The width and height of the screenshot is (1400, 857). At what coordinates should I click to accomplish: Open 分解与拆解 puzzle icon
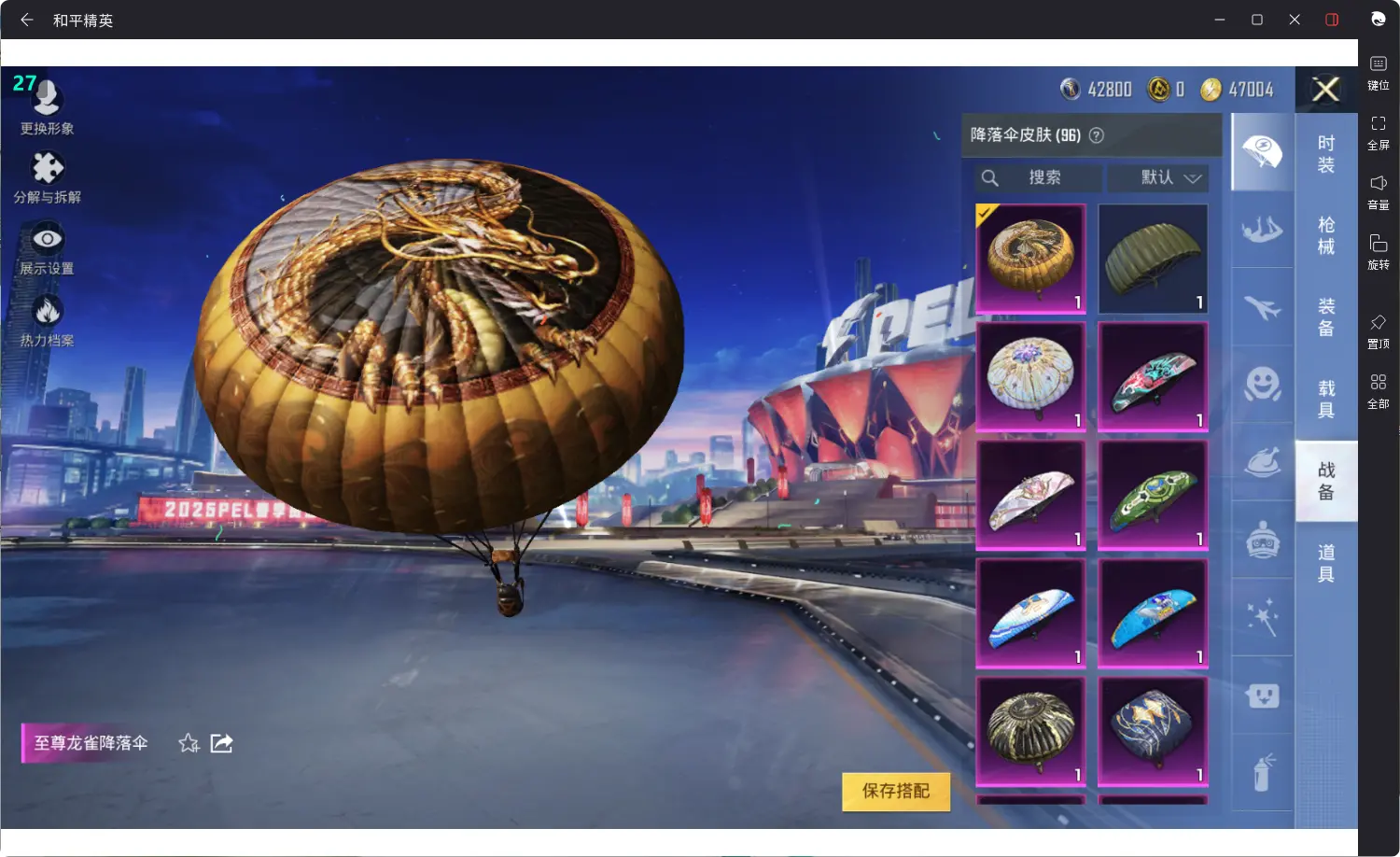tap(48, 168)
